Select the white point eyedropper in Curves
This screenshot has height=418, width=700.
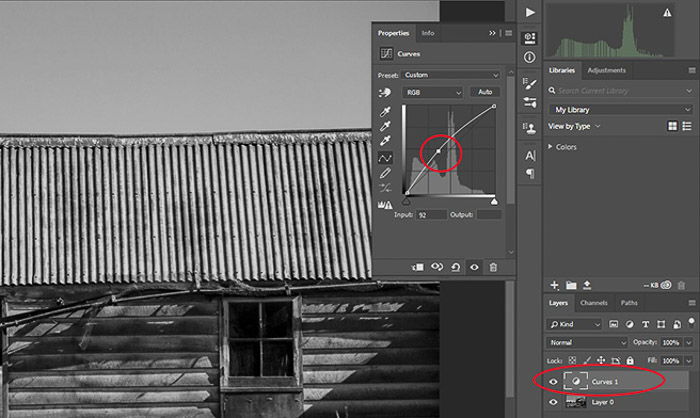tap(385, 141)
